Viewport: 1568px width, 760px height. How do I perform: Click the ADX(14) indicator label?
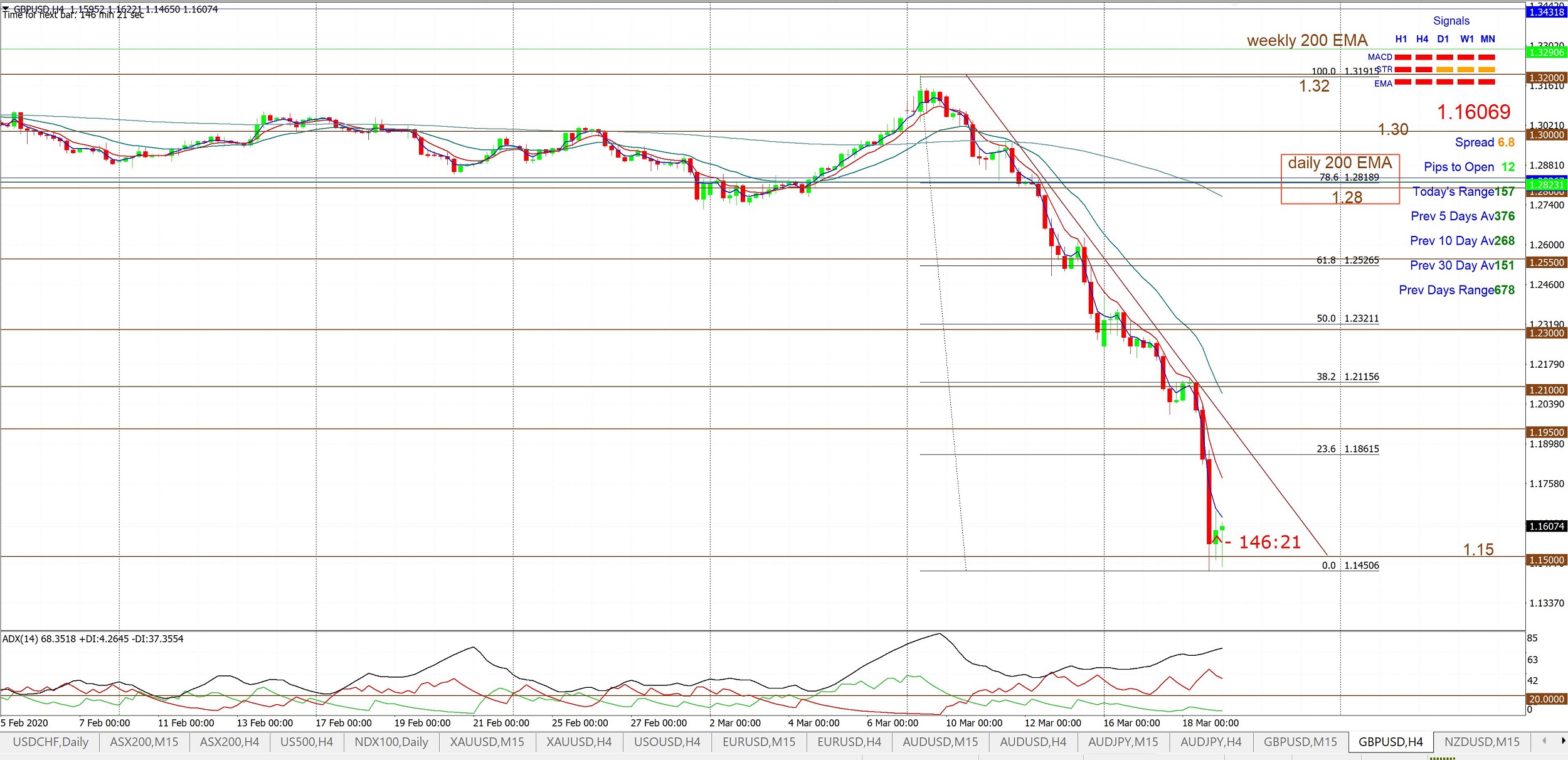[93, 639]
